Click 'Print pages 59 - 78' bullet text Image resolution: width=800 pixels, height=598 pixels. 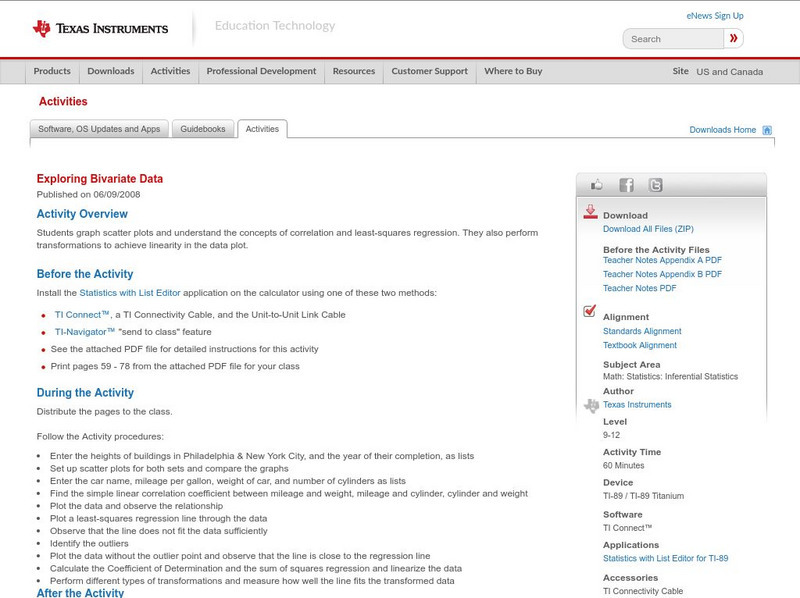(175, 366)
